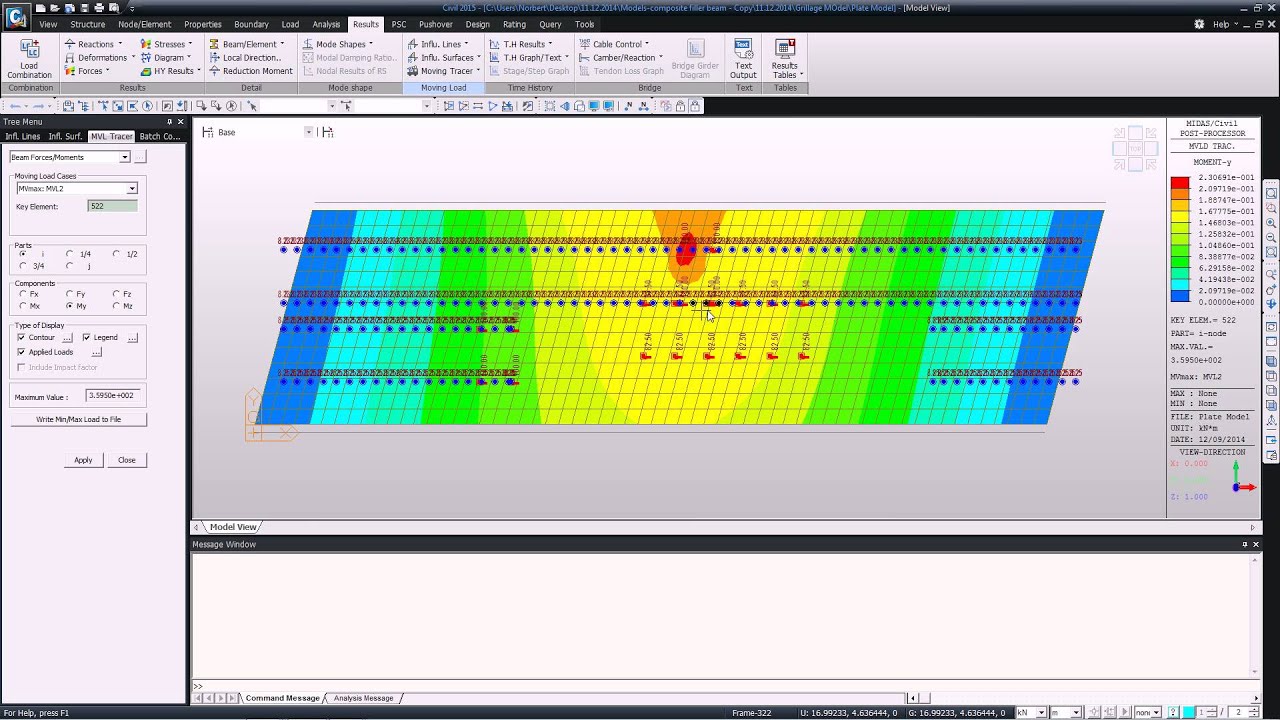
Task: Click Local Direction in Detail group
Action: [x=245, y=58]
